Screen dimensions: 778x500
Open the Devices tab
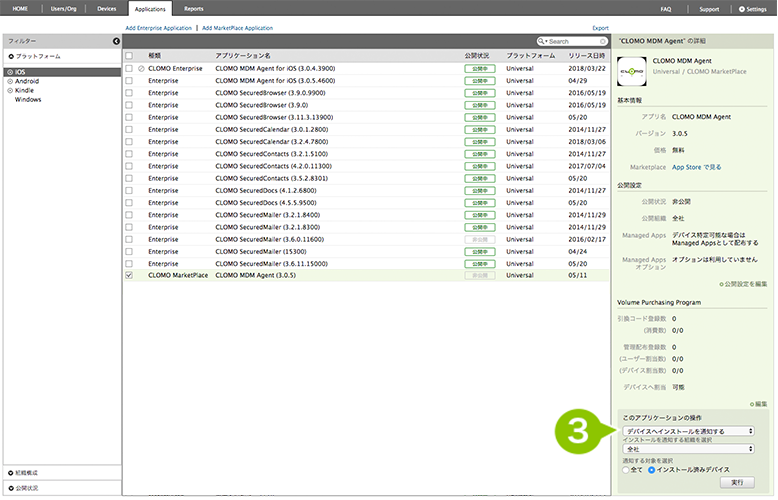click(x=107, y=8)
